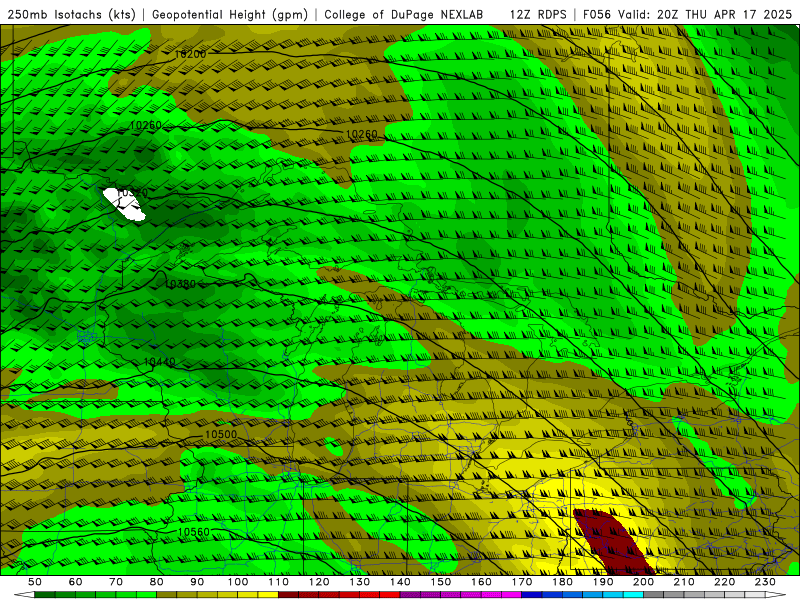Click the 10500 height contour label
Image resolution: width=800 pixels, height=600 pixels.
click(x=221, y=434)
